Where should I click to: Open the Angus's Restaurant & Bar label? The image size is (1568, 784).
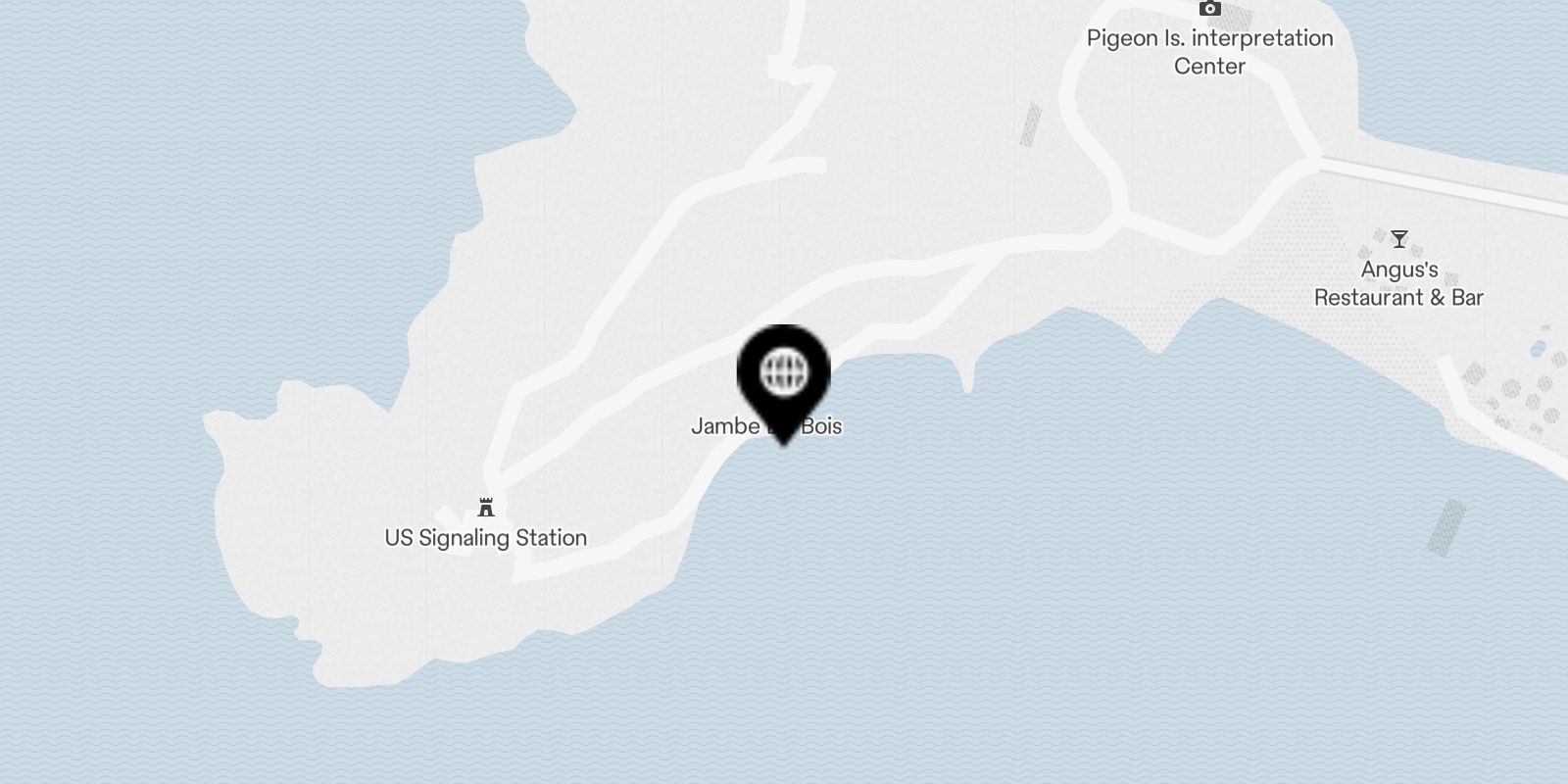point(1398,283)
